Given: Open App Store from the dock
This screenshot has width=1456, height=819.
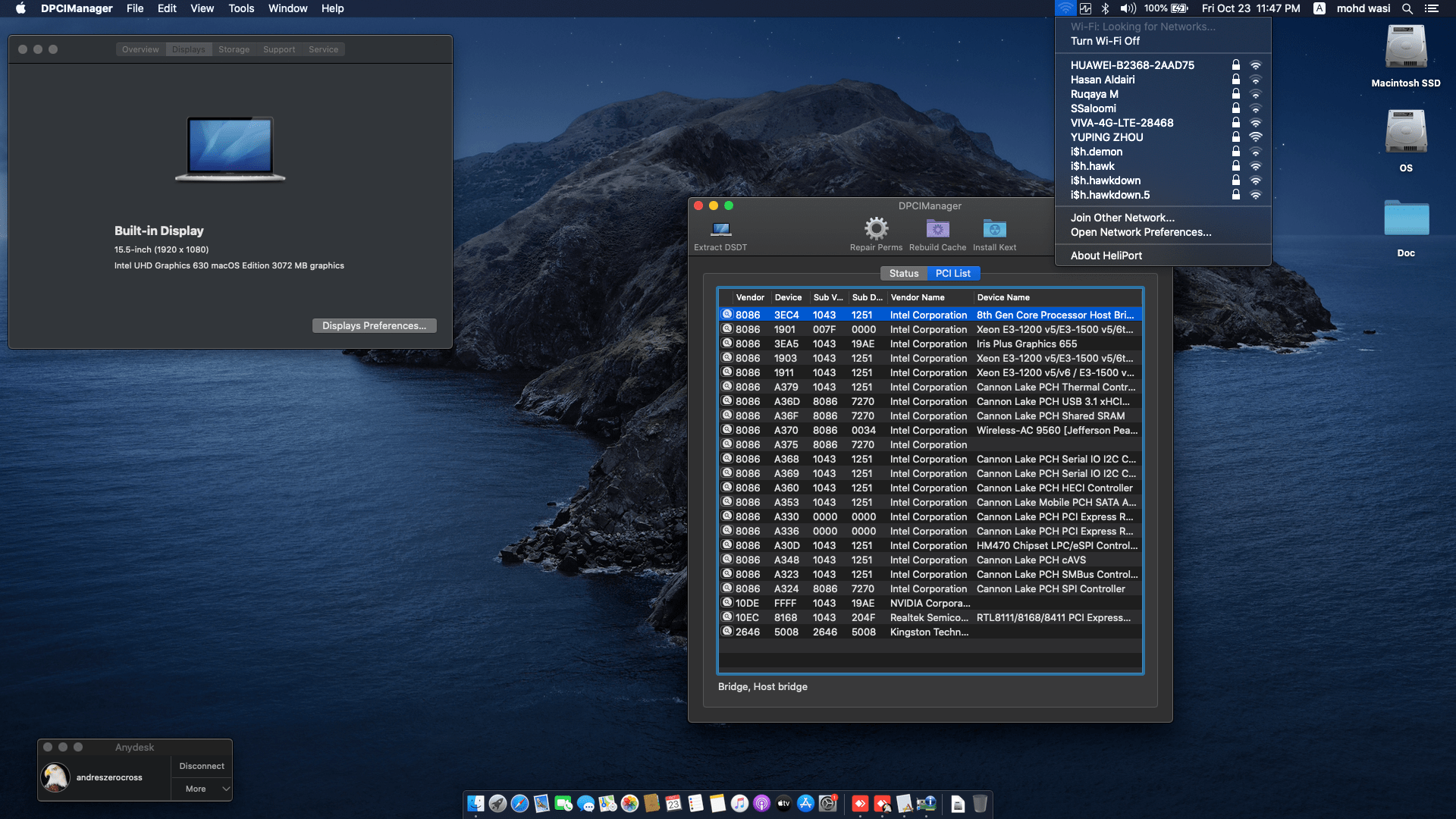Looking at the screenshot, I should (805, 804).
